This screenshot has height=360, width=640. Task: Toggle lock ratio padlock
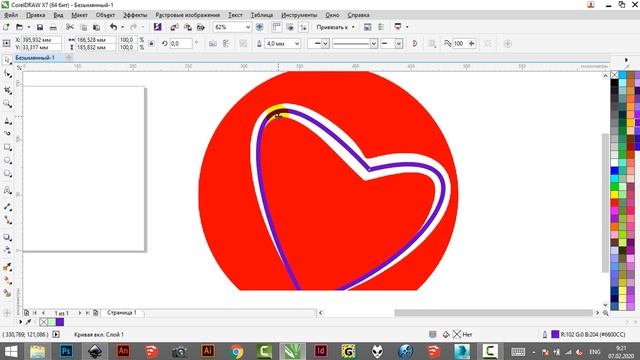point(151,43)
